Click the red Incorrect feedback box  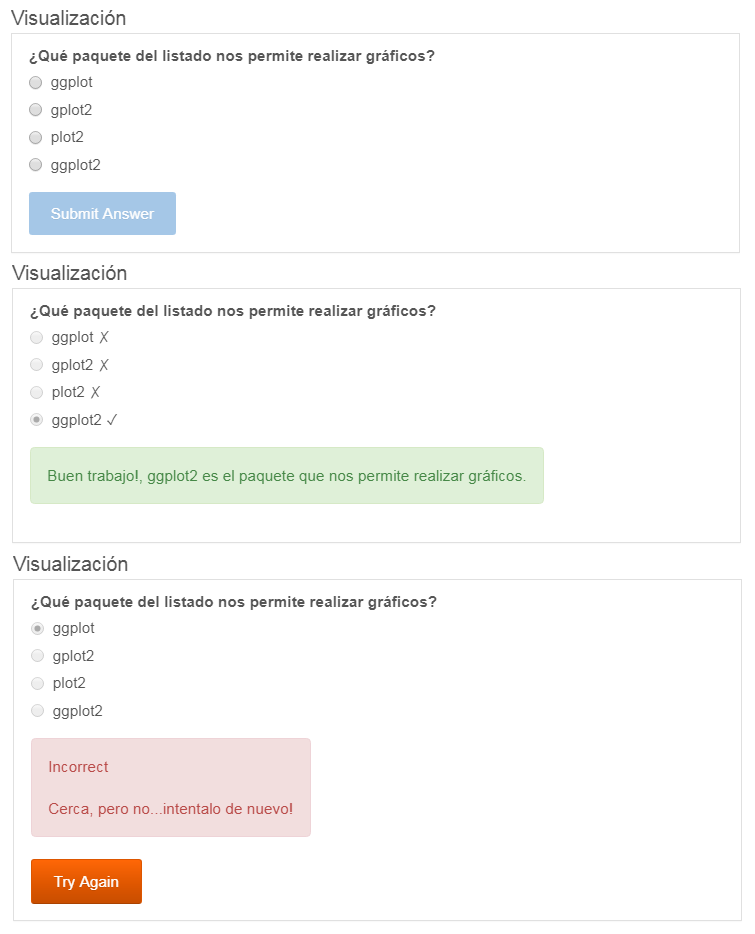pyautogui.click(x=171, y=787)
